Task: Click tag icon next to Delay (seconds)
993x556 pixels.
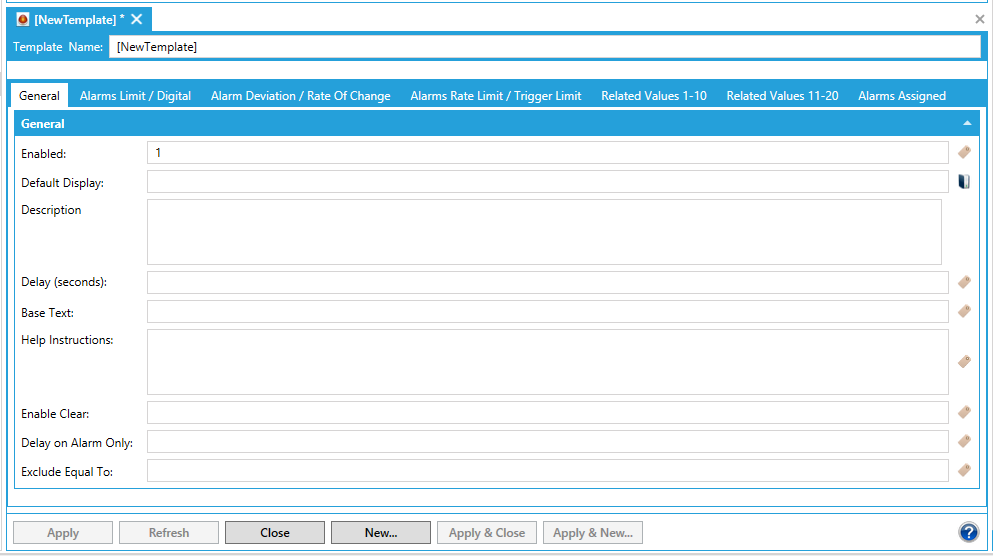Action: click(x=964, y=282)
